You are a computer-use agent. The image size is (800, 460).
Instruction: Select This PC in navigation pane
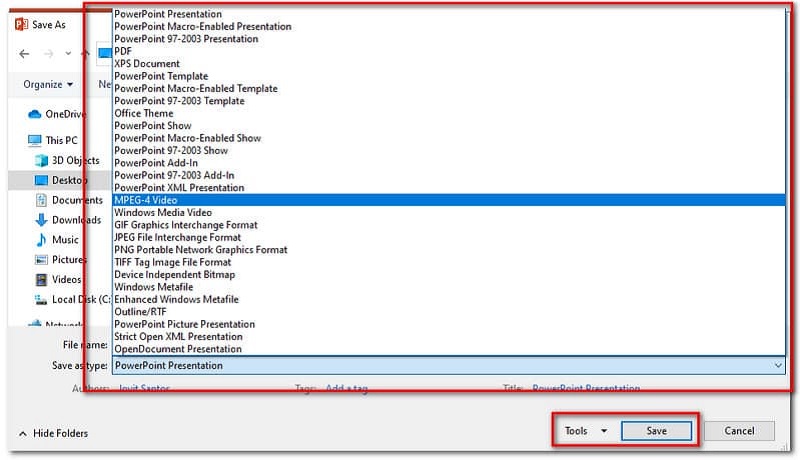click(x=61, y=140)
